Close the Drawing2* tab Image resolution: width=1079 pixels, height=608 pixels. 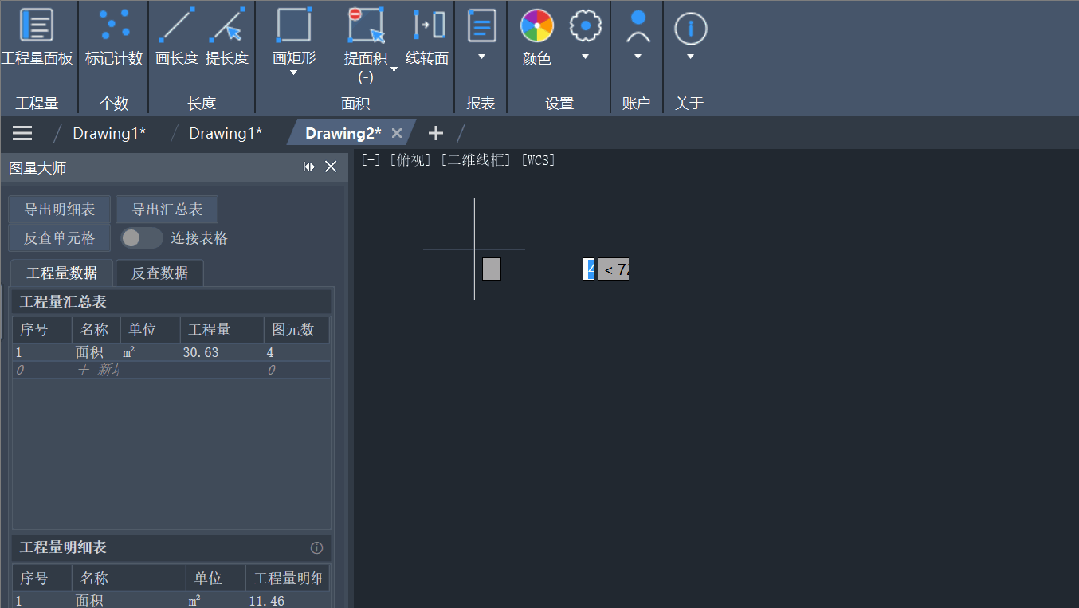[x=397, y=133]
